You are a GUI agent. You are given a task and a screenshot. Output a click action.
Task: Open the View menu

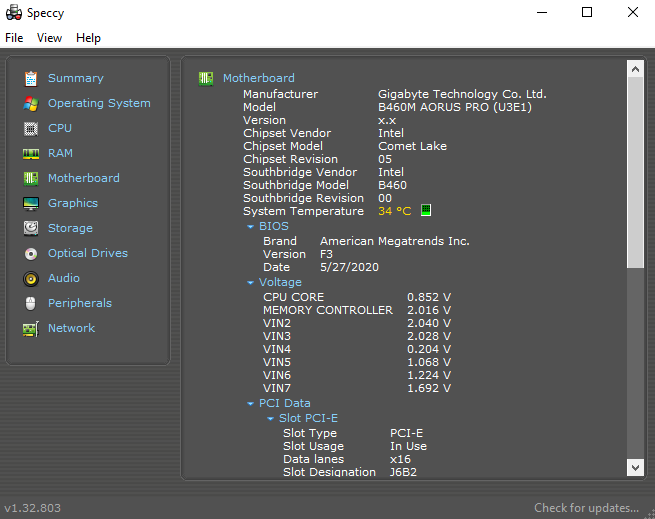49,38
